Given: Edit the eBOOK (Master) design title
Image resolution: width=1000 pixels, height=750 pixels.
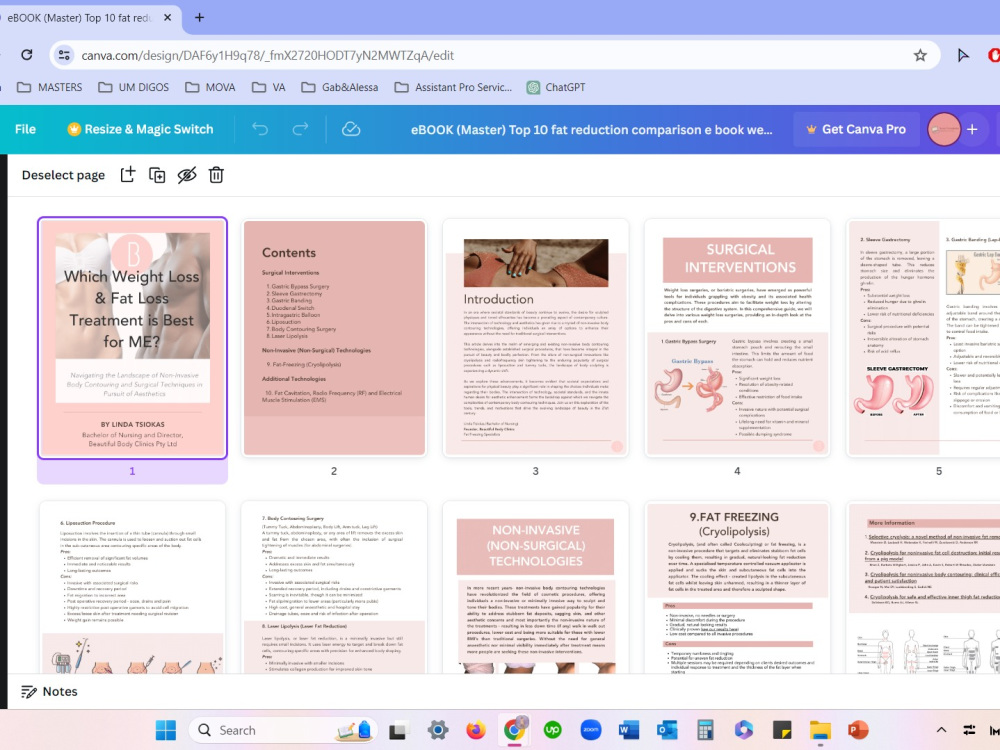Looking at the screenshot, I should point(591,129).
